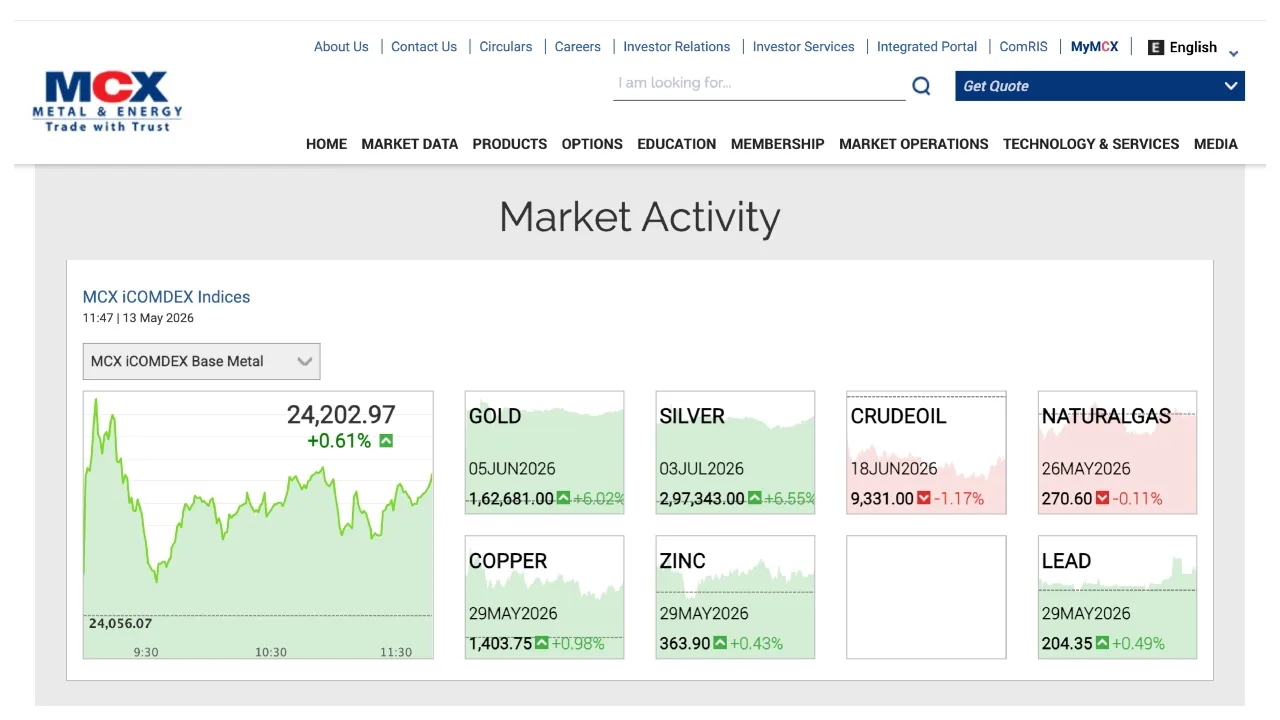Screen dimensions: 1280x720
Task: Focus the 'I am looking for' search field
Action: (x=759, y=84)
